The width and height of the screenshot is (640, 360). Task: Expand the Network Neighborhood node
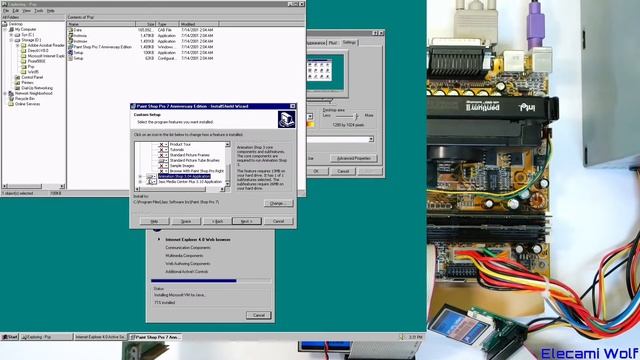(5, 93)
